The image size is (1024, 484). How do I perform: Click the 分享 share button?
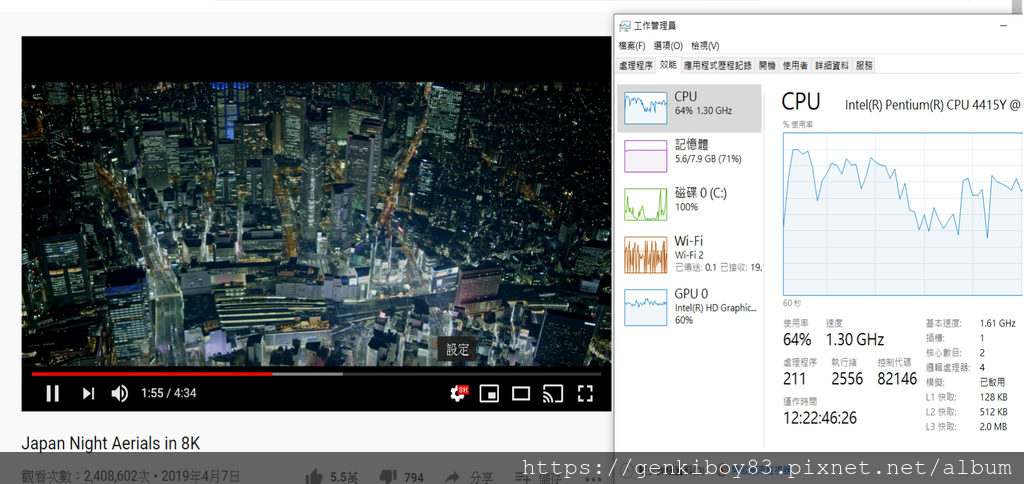point(471,477)
